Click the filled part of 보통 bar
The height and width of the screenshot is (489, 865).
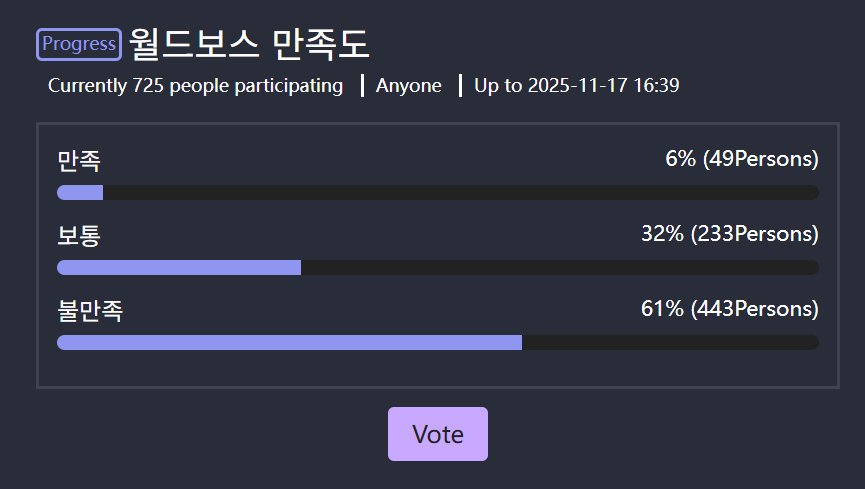(179, 267)
